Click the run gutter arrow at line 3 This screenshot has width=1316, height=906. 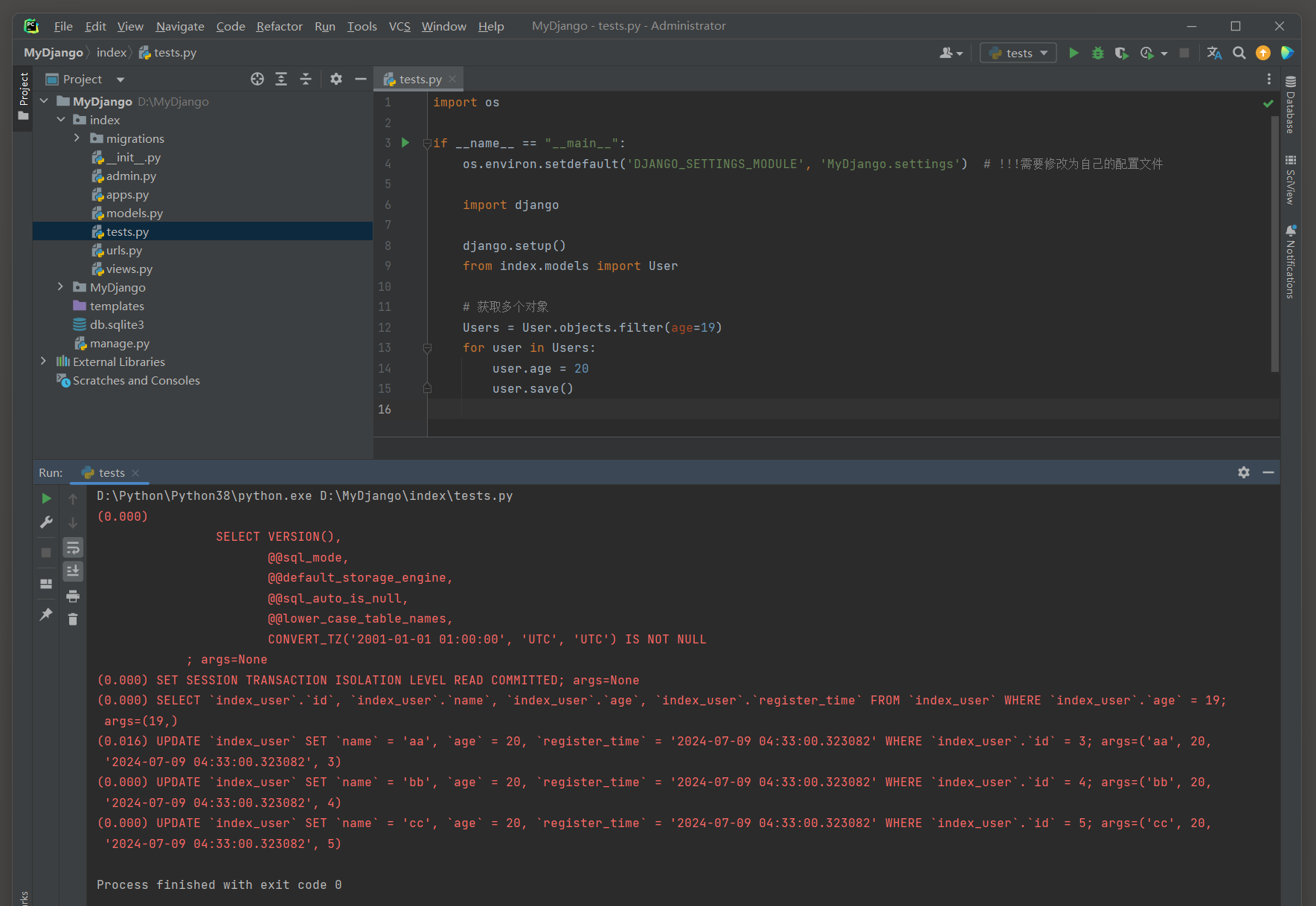click(405, 143)
